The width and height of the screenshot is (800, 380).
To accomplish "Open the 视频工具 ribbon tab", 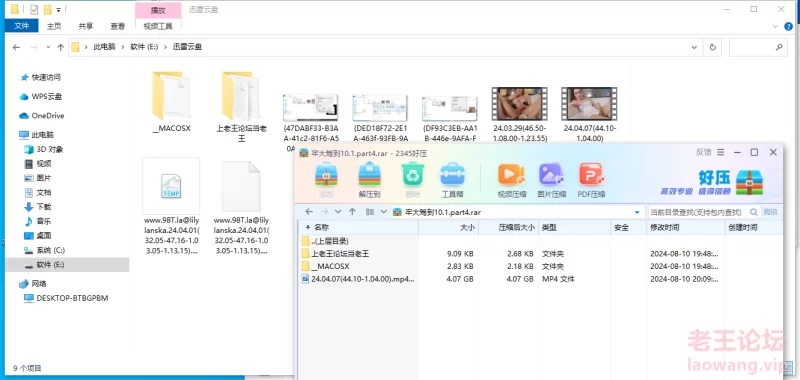I will (x=158, y=26).
